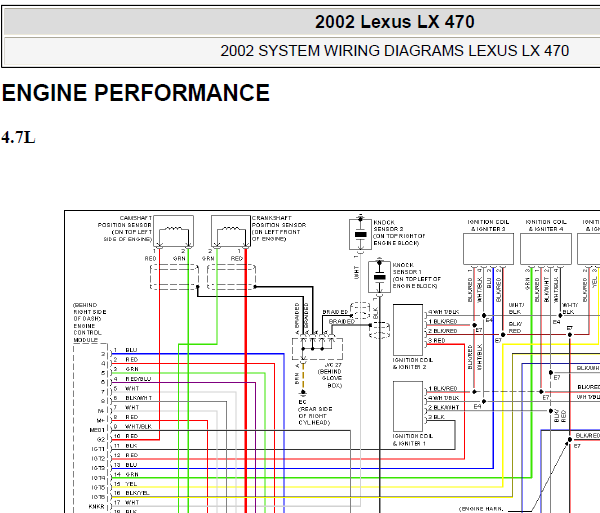Click the 'ENGINE PERFORMANCE' heading
600x513 pixels.
pyautogui.click(x=136, y=93)
